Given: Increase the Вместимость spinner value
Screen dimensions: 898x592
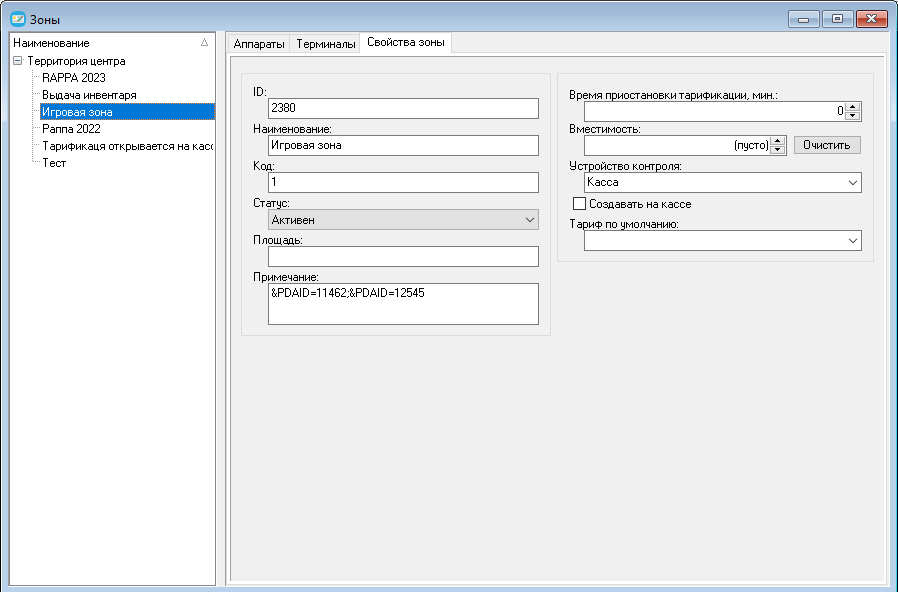Looking at the screenshot, I should click(777, 141).
